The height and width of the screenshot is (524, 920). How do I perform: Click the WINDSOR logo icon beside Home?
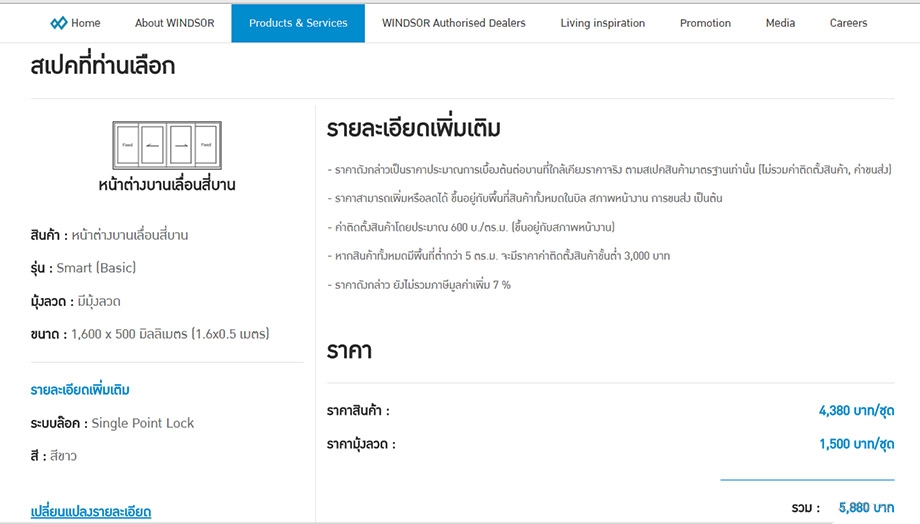(x=59, y=23)
